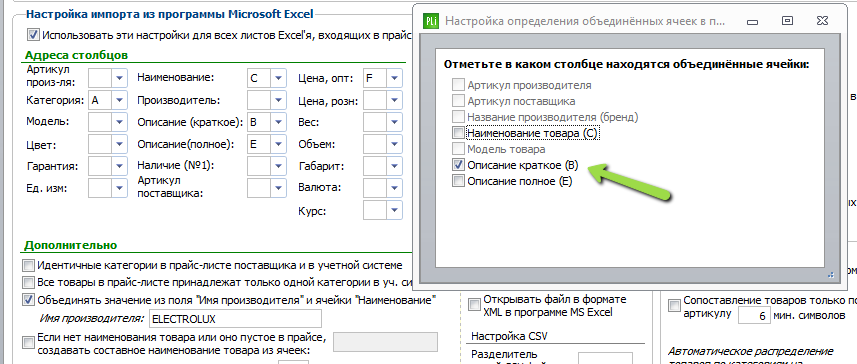Open the 'Описание (краткое)' column dropdown
857x364 pixels.
coord(278,122)
